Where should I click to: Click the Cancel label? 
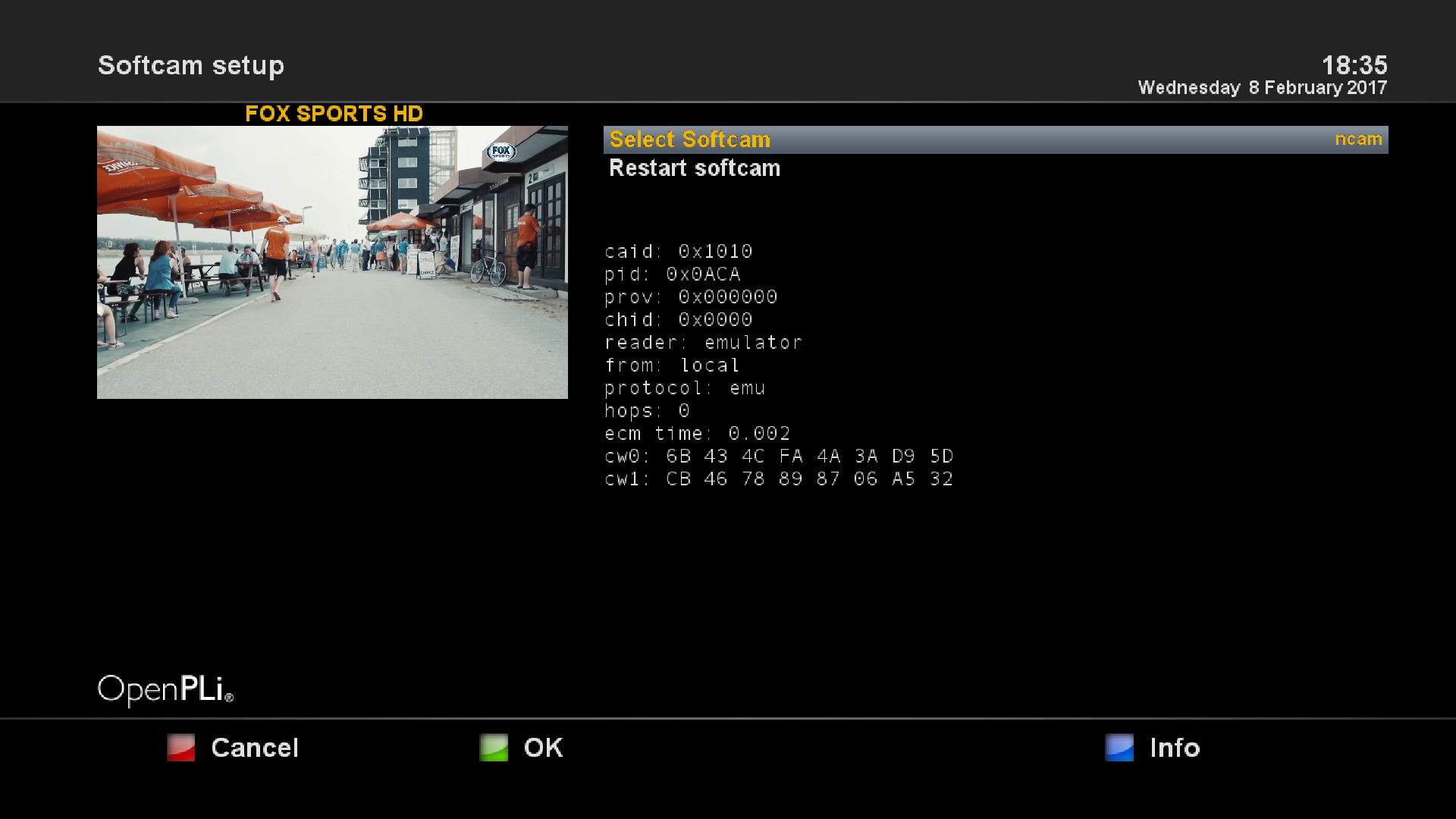click(254, 748)
